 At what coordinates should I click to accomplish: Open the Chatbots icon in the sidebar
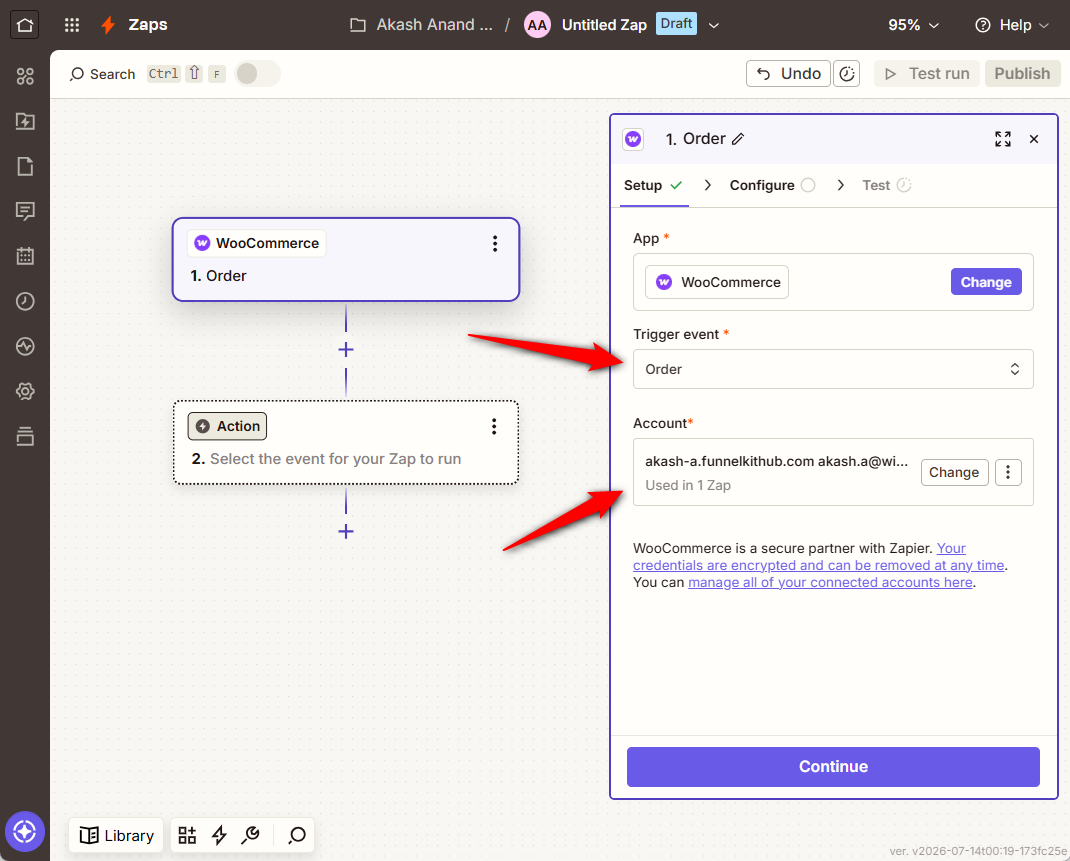pos(25,211)
